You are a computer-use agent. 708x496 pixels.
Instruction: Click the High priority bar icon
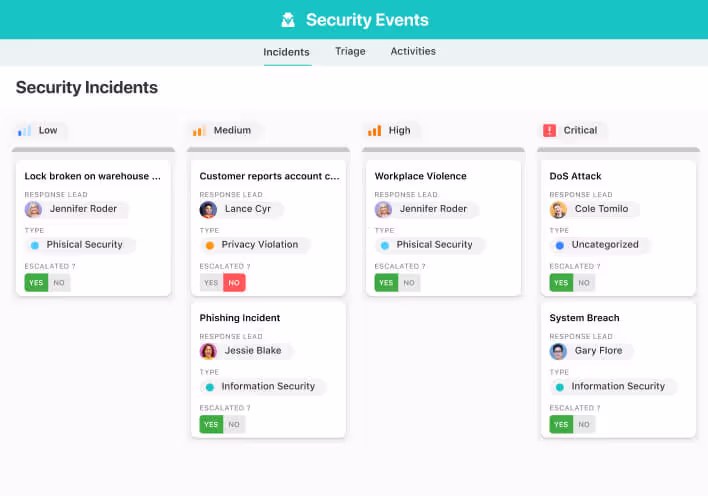click(x=374, y=130)
